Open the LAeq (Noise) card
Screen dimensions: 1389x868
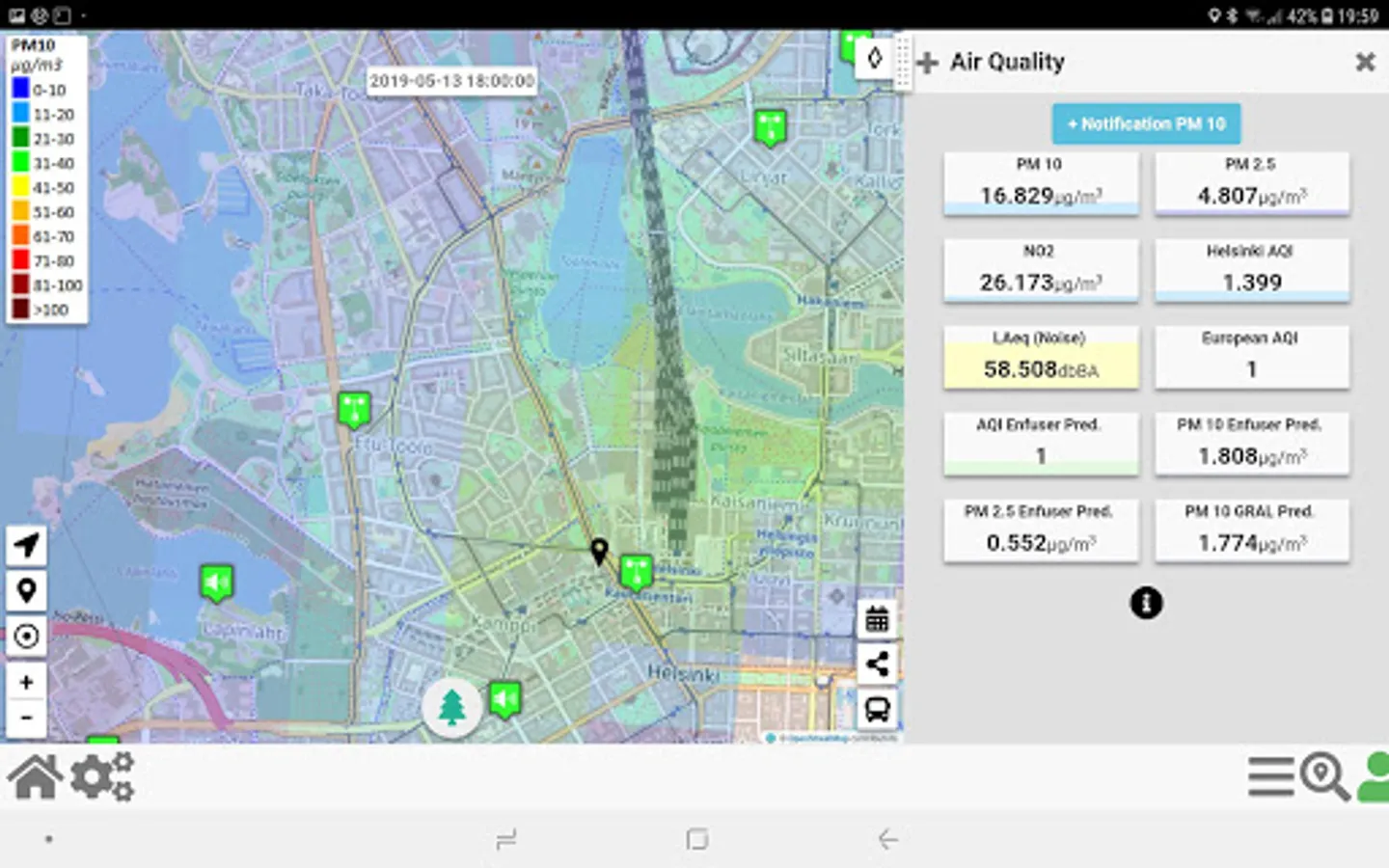click(1041, 357)
